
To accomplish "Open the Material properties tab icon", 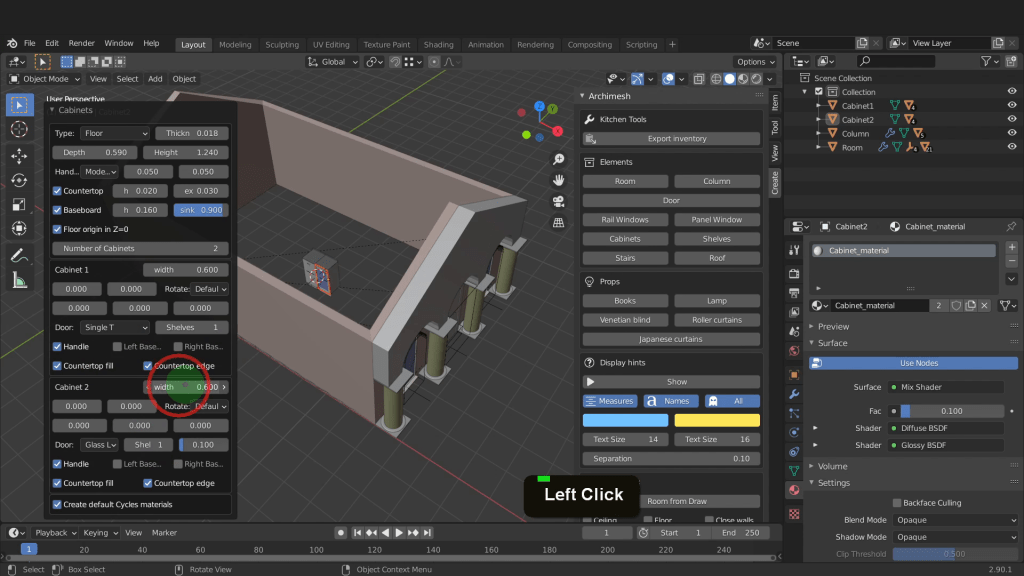I will coord(794,490).
